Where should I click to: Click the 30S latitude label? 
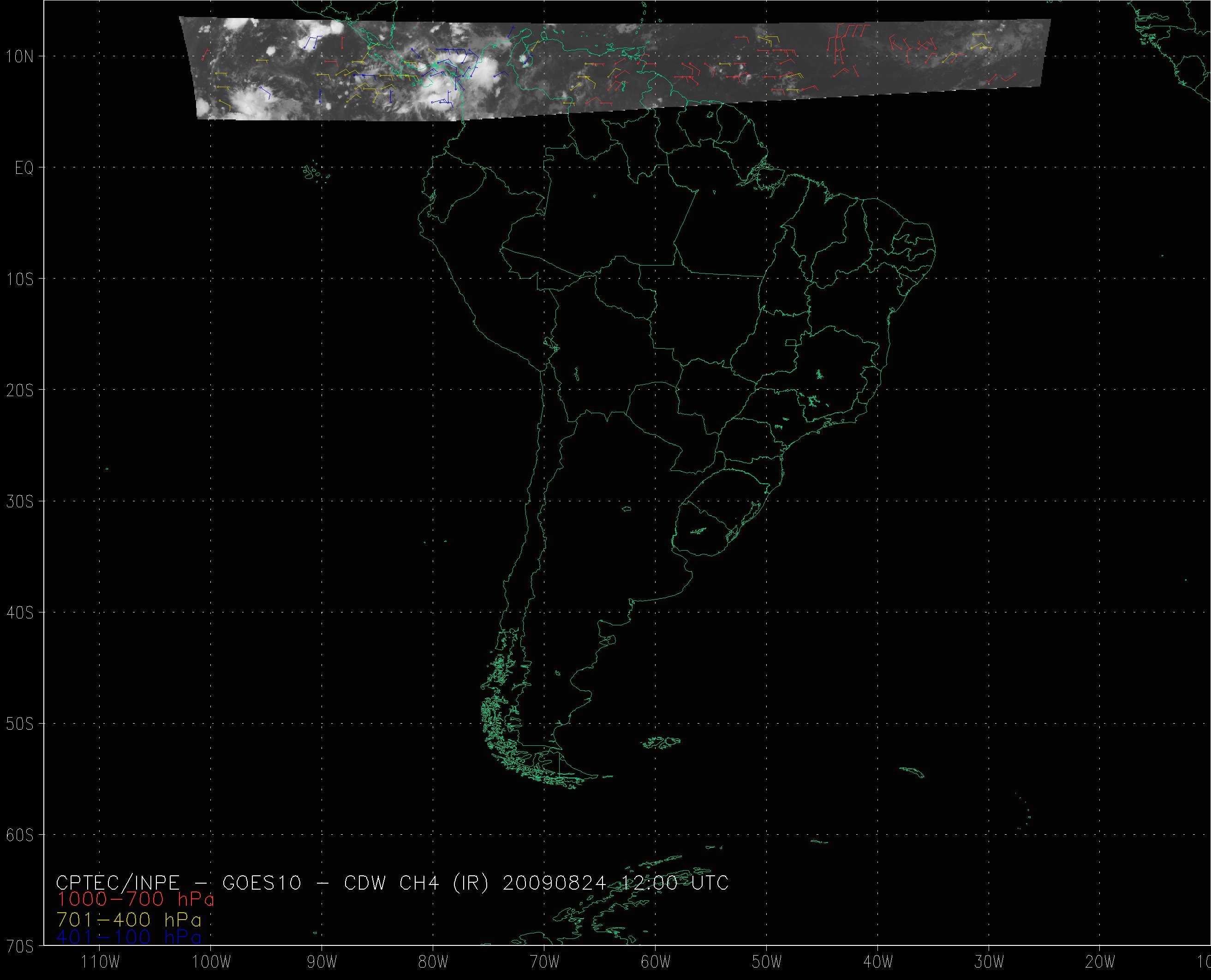(x=20, y=502)
